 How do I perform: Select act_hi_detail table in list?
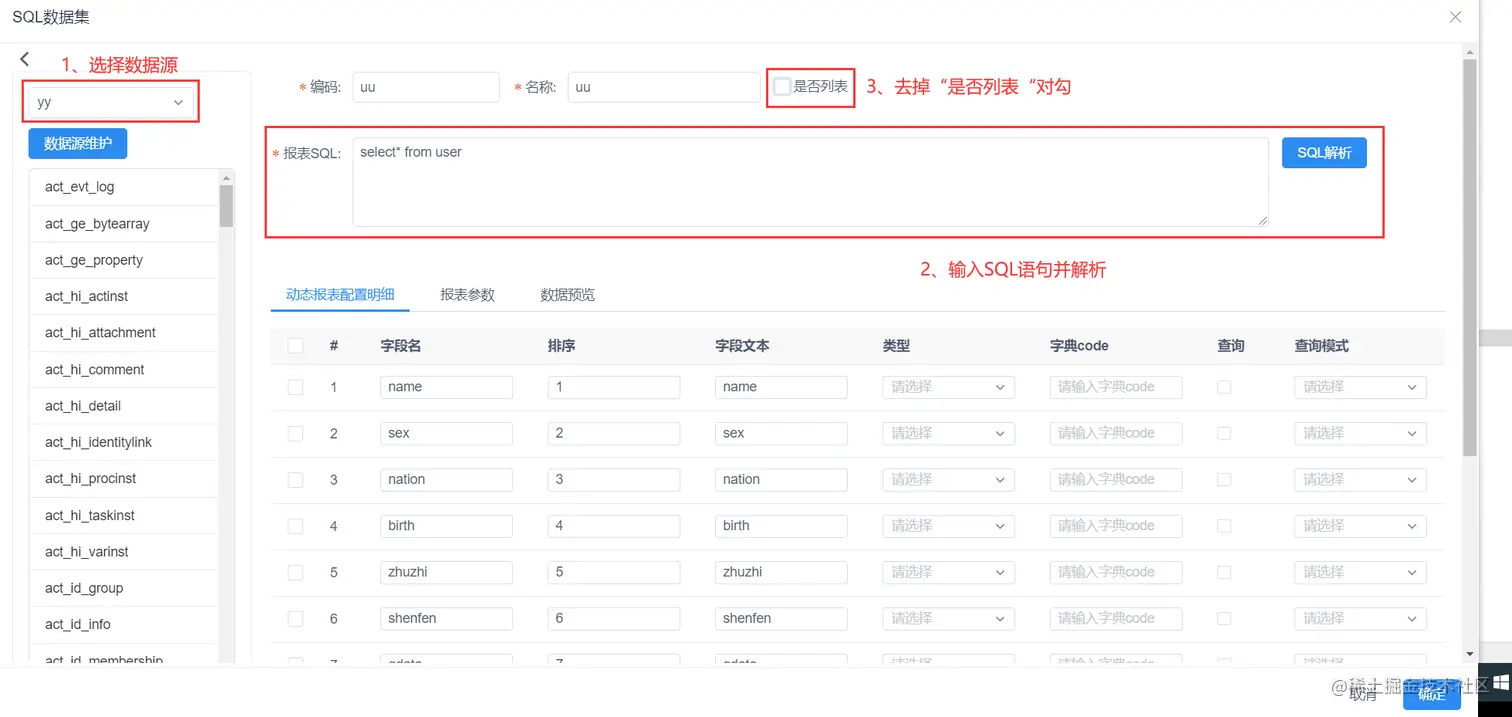tap(124, 406)
